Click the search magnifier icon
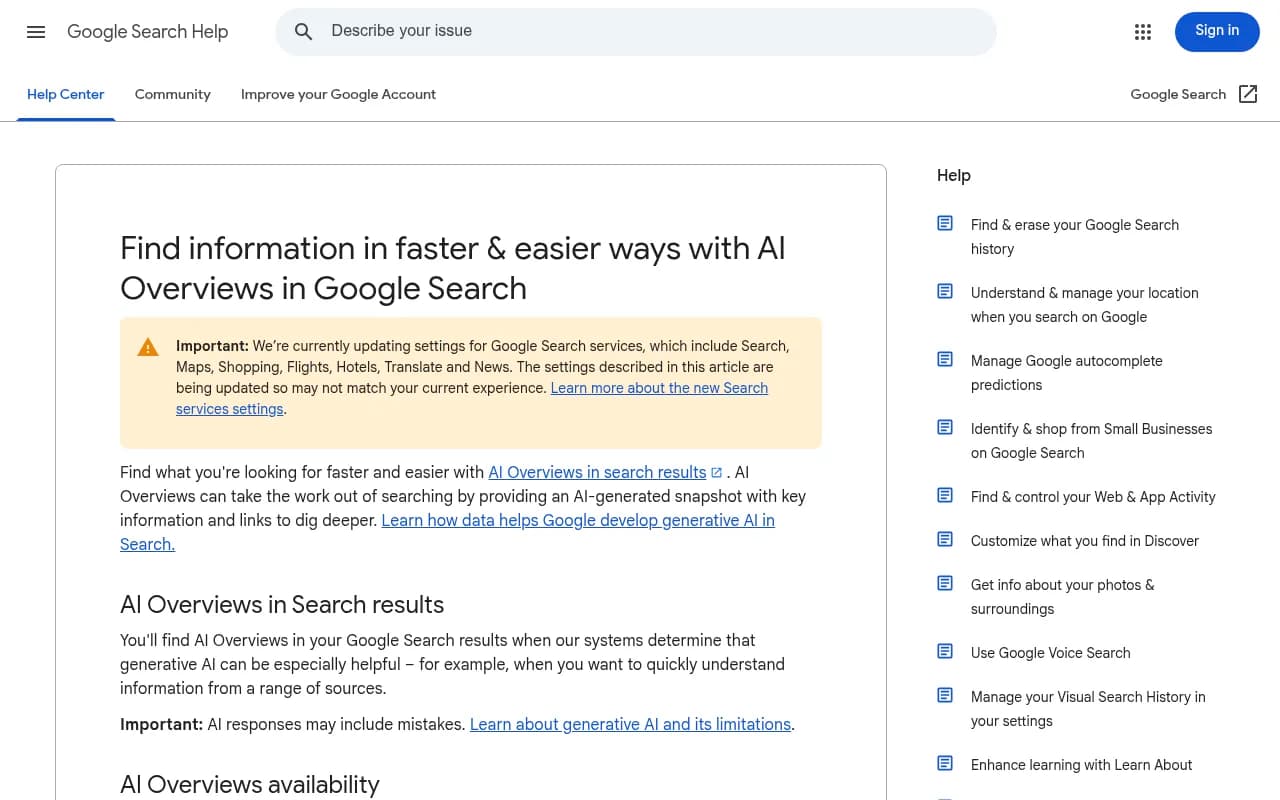Viewport: 1280px width, 800px height. coord(304,32)
